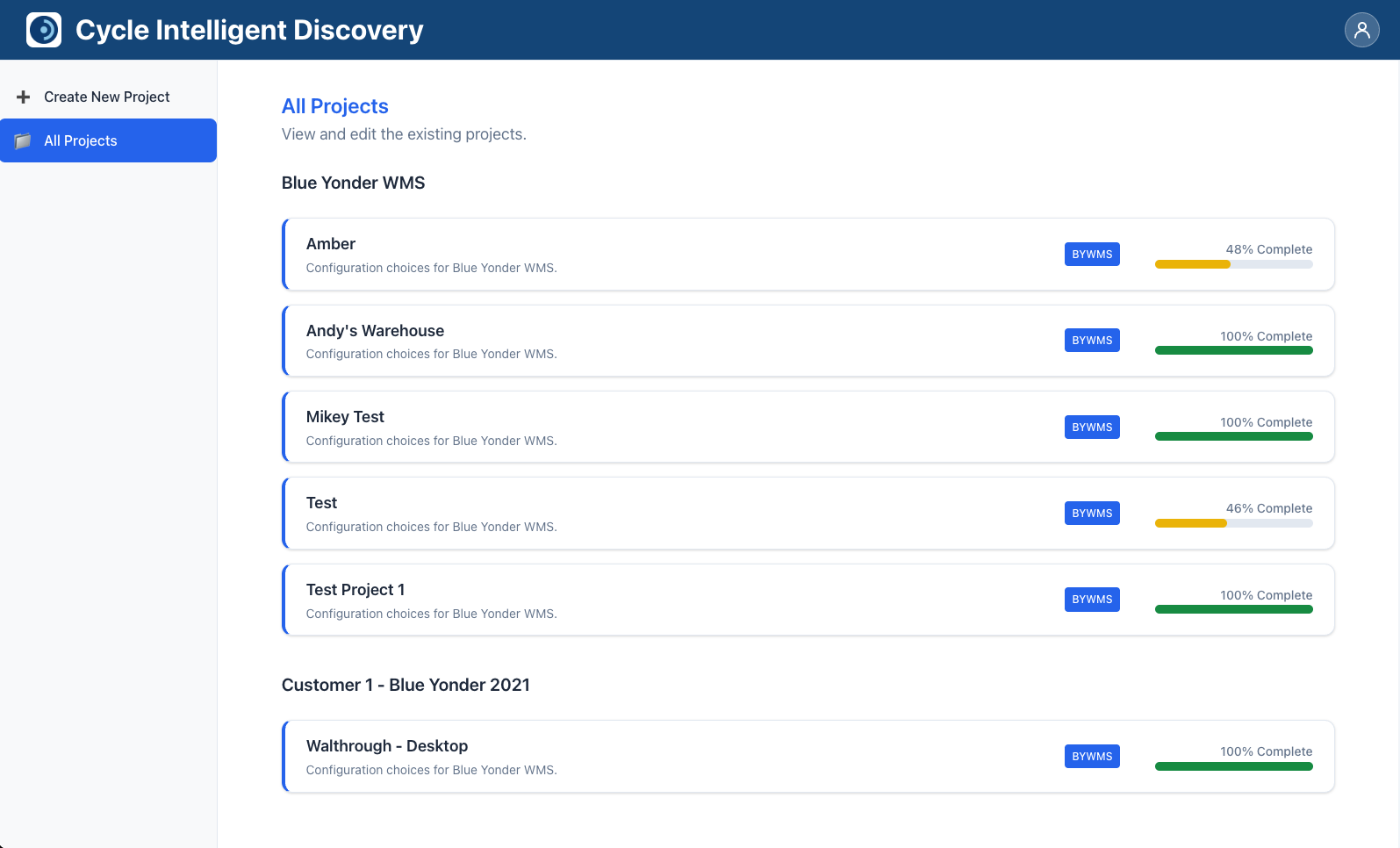Click the Cycle Intelligent Discovery title

pos(249,30)
